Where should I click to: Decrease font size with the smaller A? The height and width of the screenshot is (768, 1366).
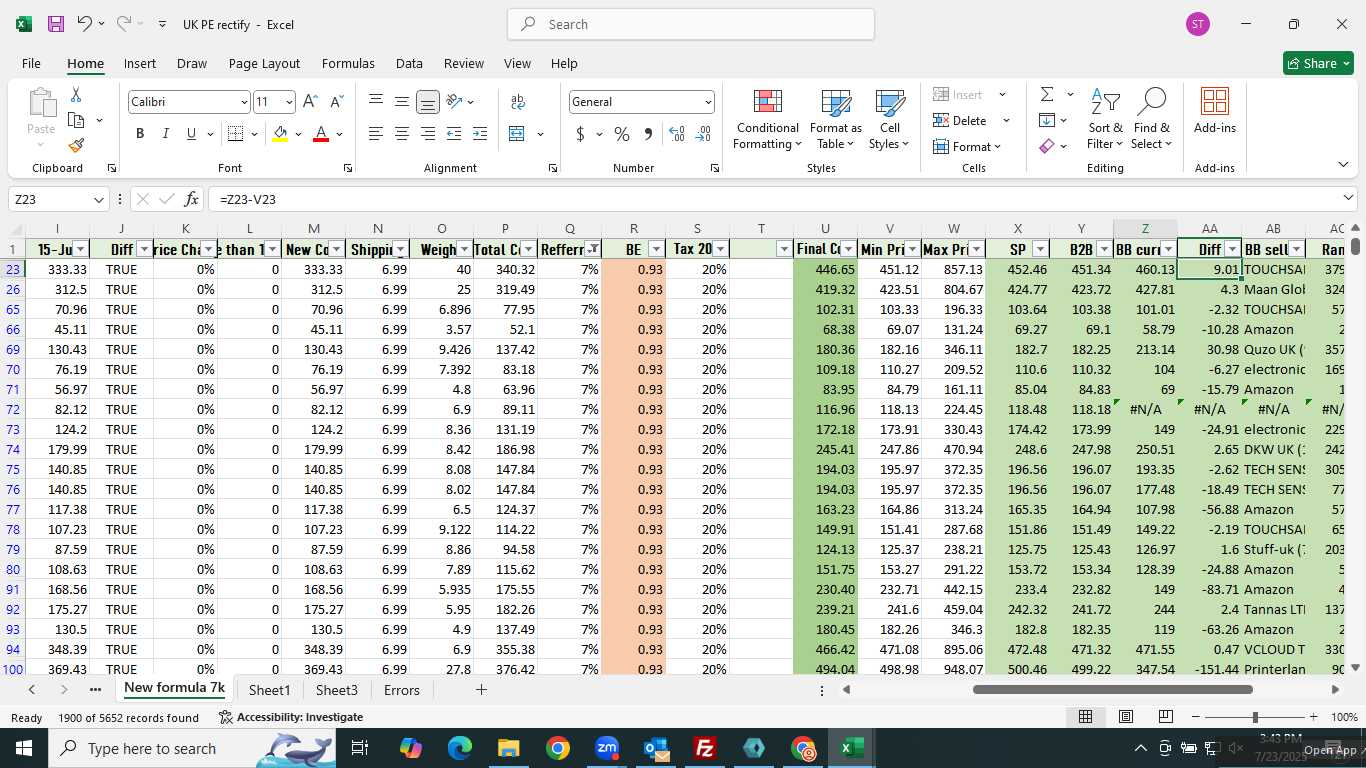(337, 101)
